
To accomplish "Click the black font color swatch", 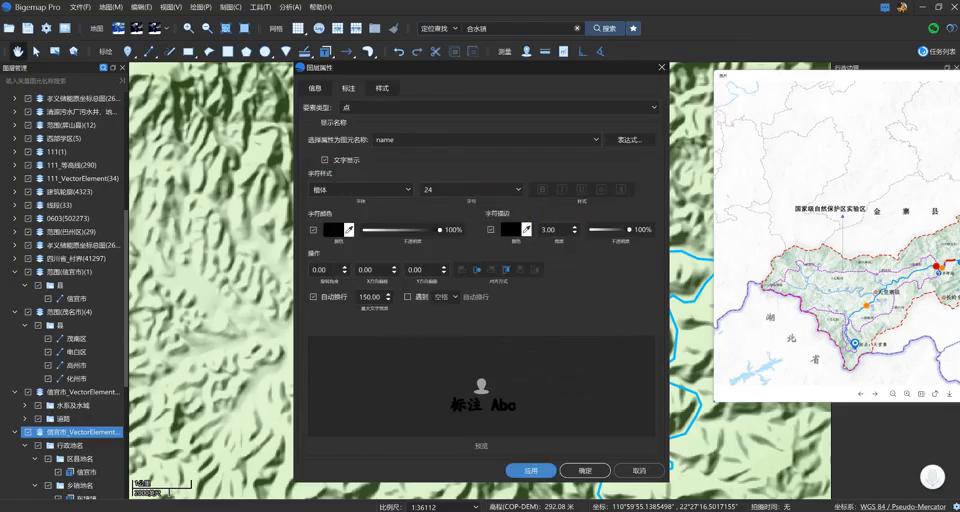I will 333,230.
